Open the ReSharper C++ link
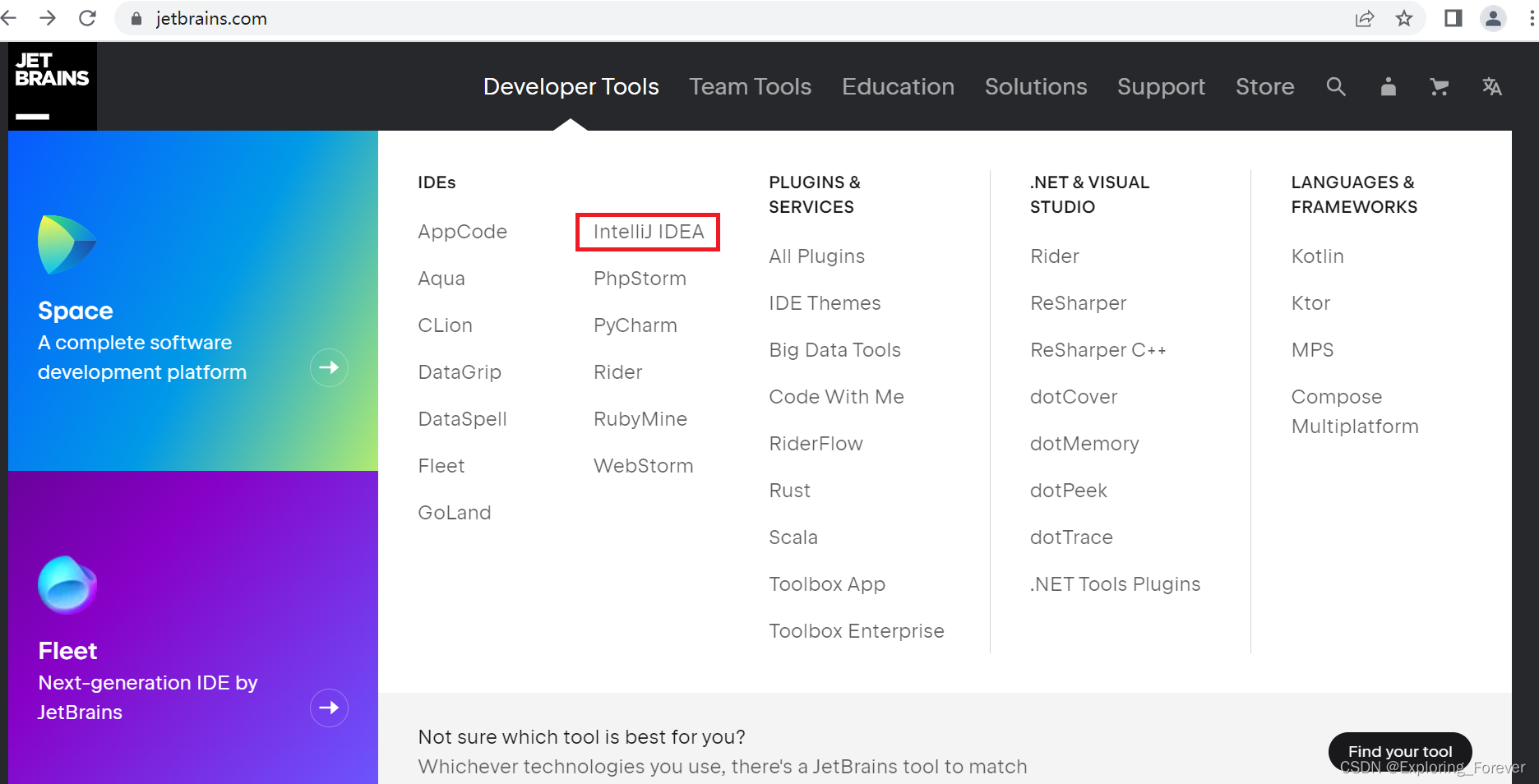 click(x=1098, y=350)
